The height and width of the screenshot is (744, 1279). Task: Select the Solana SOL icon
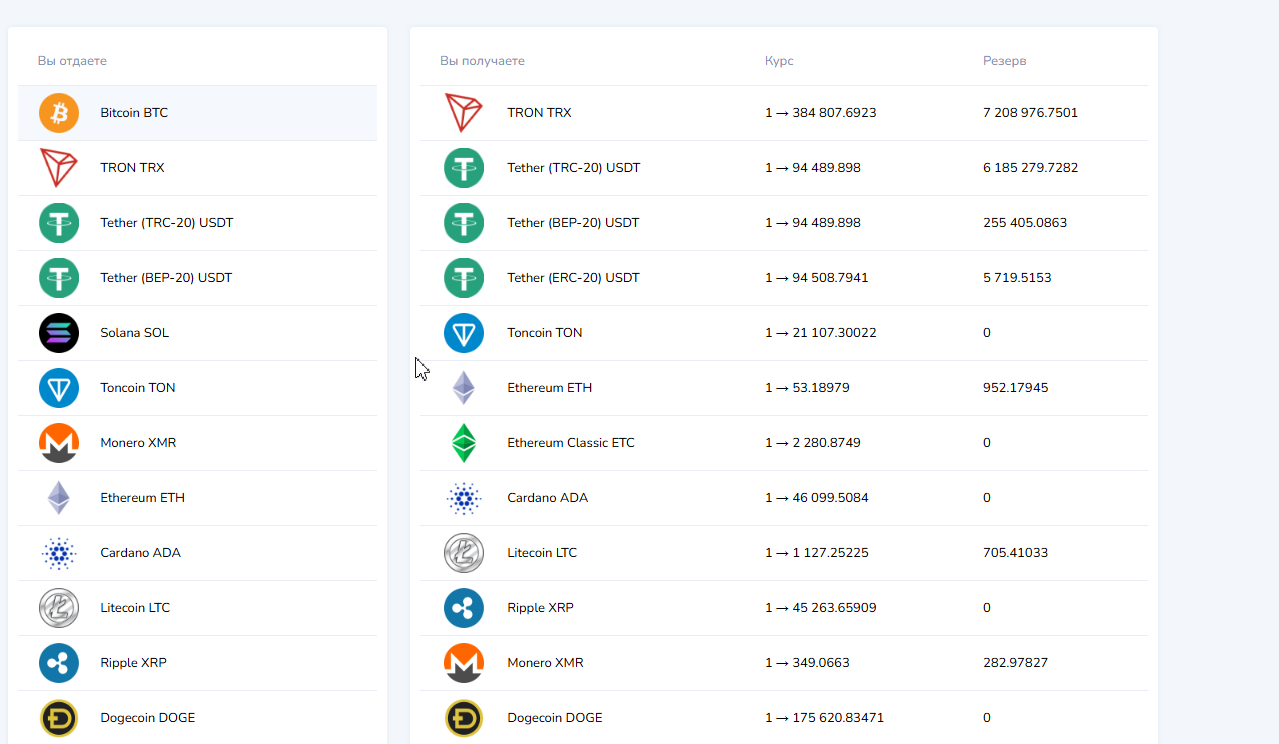tap(59, 333)
